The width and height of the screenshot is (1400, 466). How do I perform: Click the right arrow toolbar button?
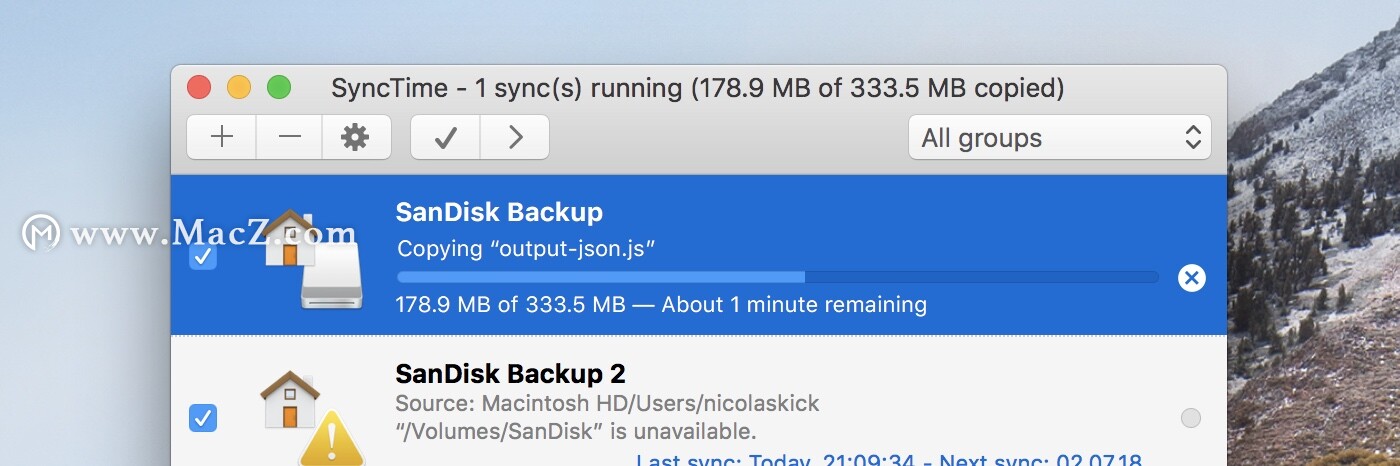pos(515,137)
